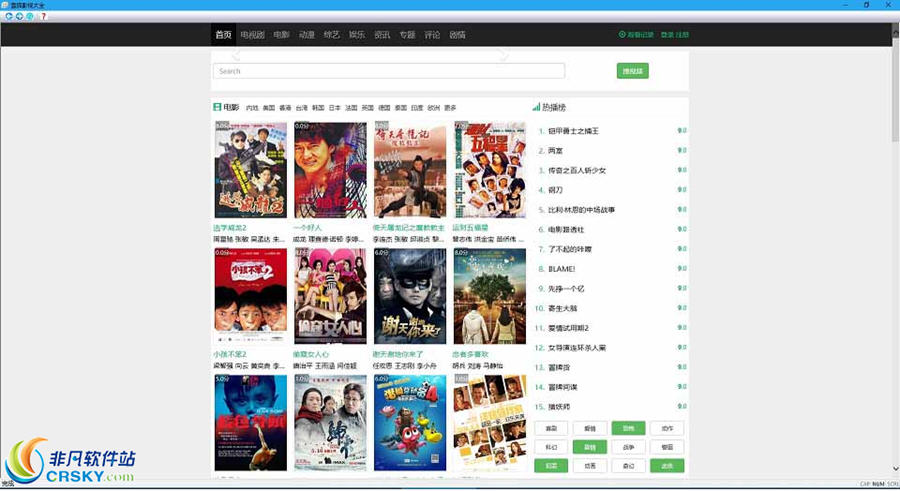Screen dimensions: 900x491
Task: Open the 逃学威龙2 movie poster
Action: [250, 170]
